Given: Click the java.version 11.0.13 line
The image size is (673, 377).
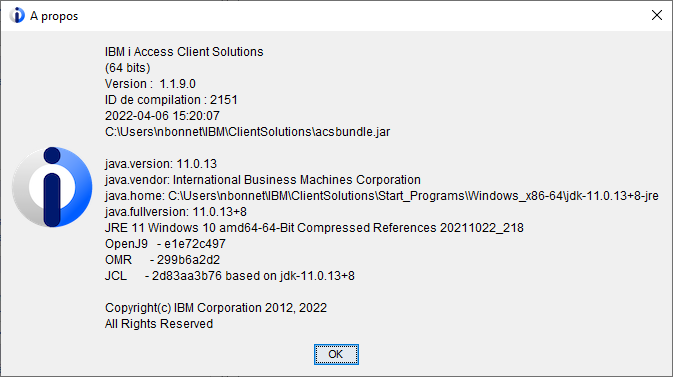Looking at the screenshot, I should click(x=161, y=164).
